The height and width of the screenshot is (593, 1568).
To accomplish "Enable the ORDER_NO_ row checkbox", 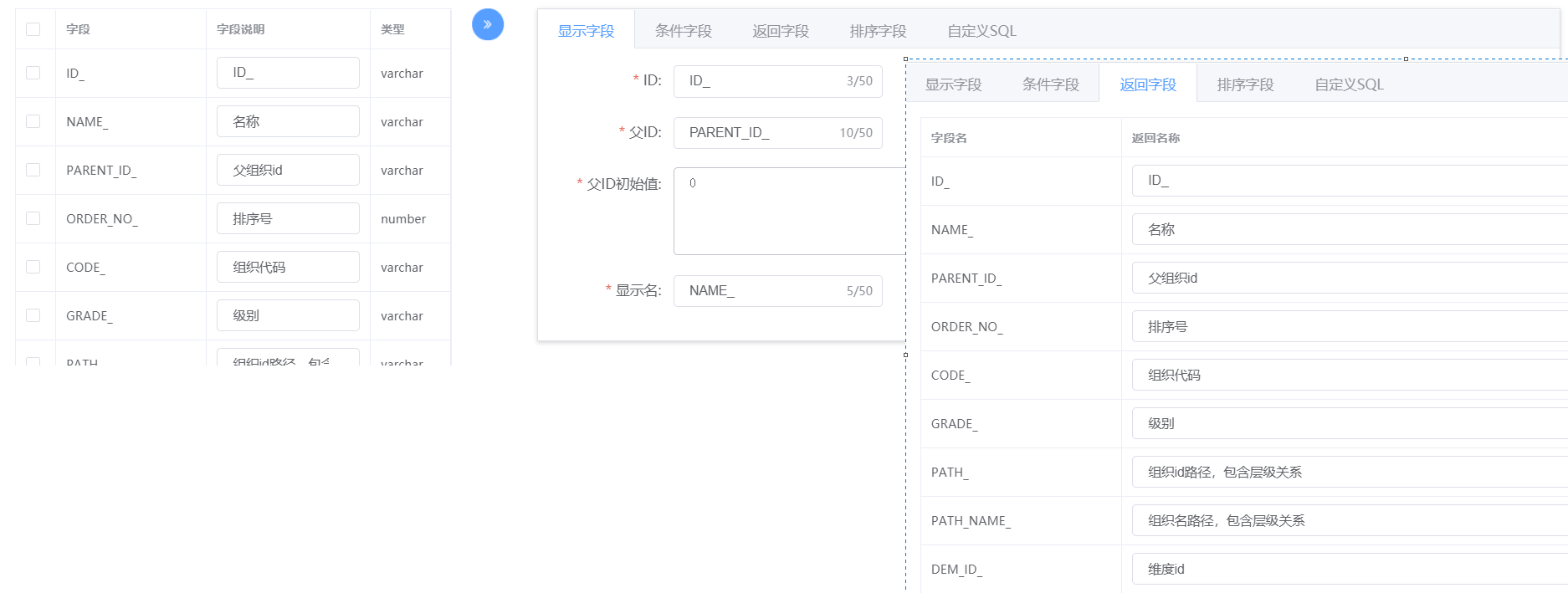I will (33, 218).
